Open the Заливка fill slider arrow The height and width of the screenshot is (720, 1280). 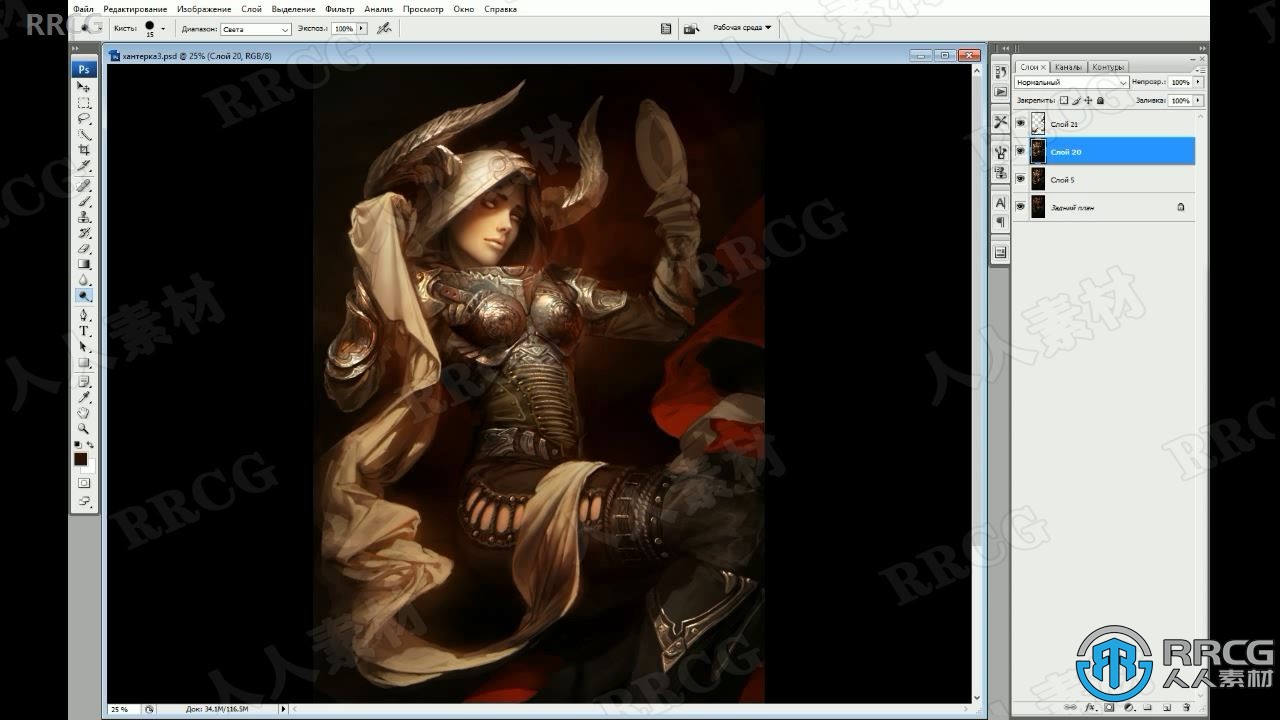[1198, 100]
